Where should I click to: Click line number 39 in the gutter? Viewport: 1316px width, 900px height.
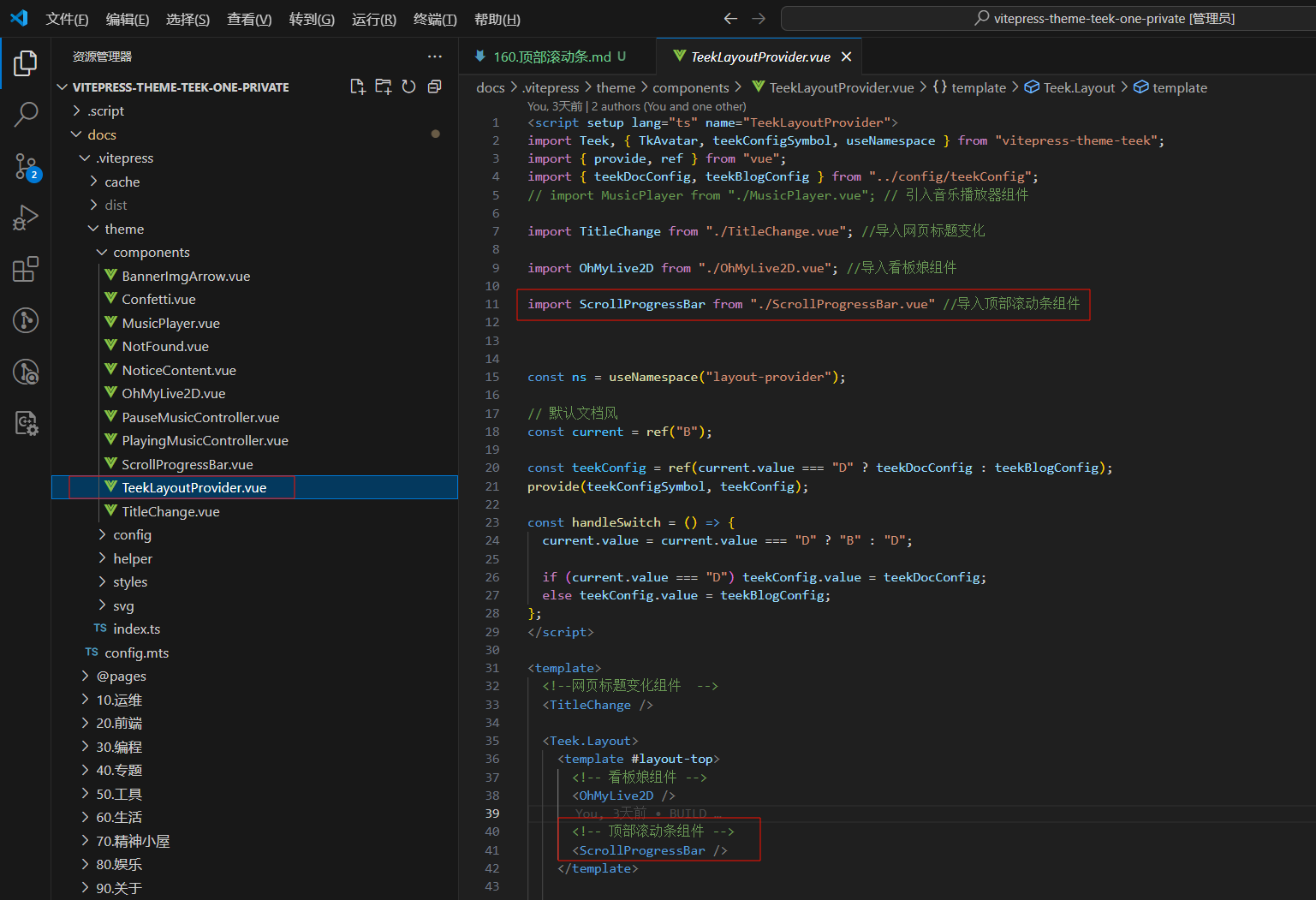(x=492, y=814)
